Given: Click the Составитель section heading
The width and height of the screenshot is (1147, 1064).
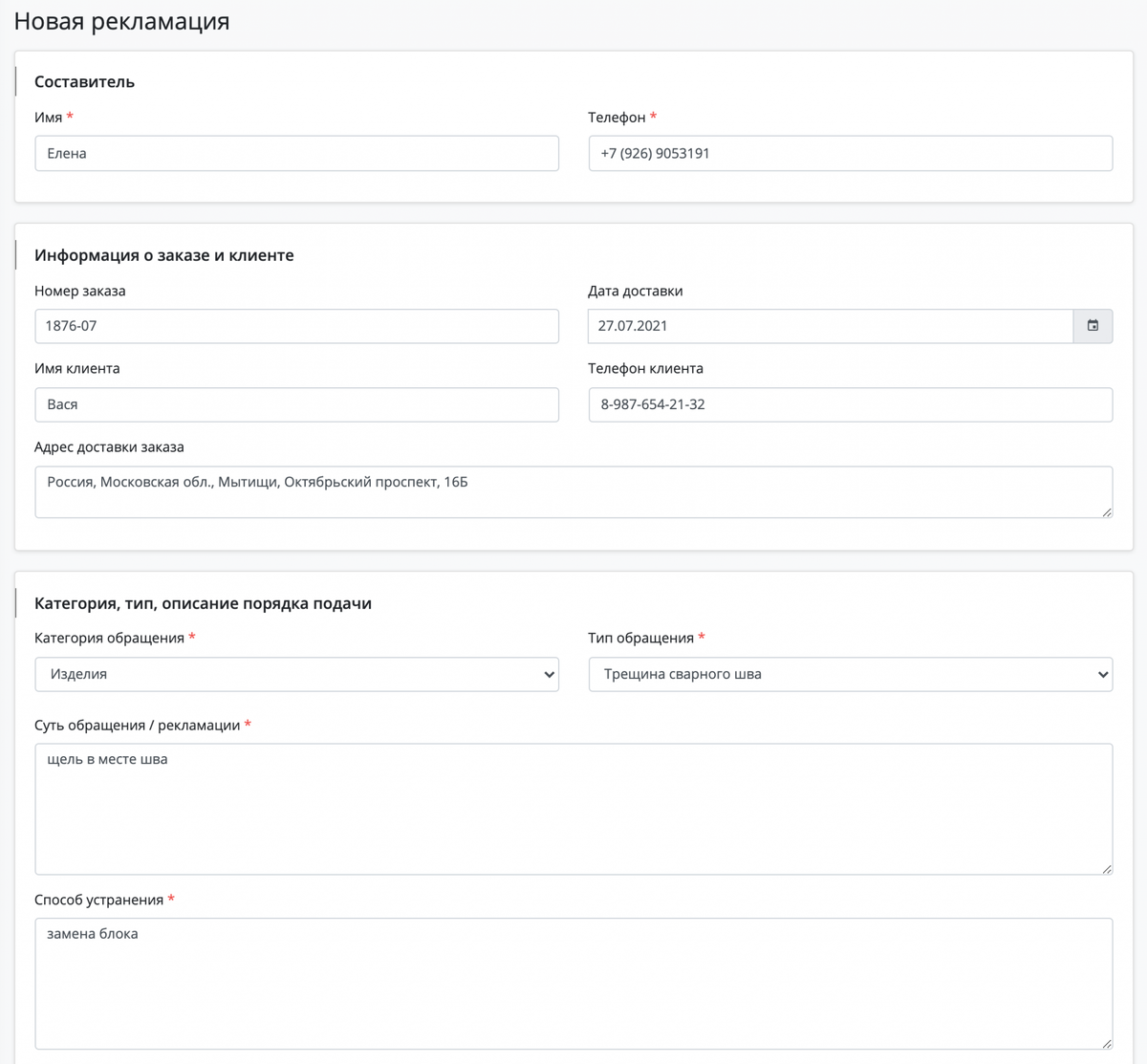Looking at the screenshot, I should (x=84, y=82).
